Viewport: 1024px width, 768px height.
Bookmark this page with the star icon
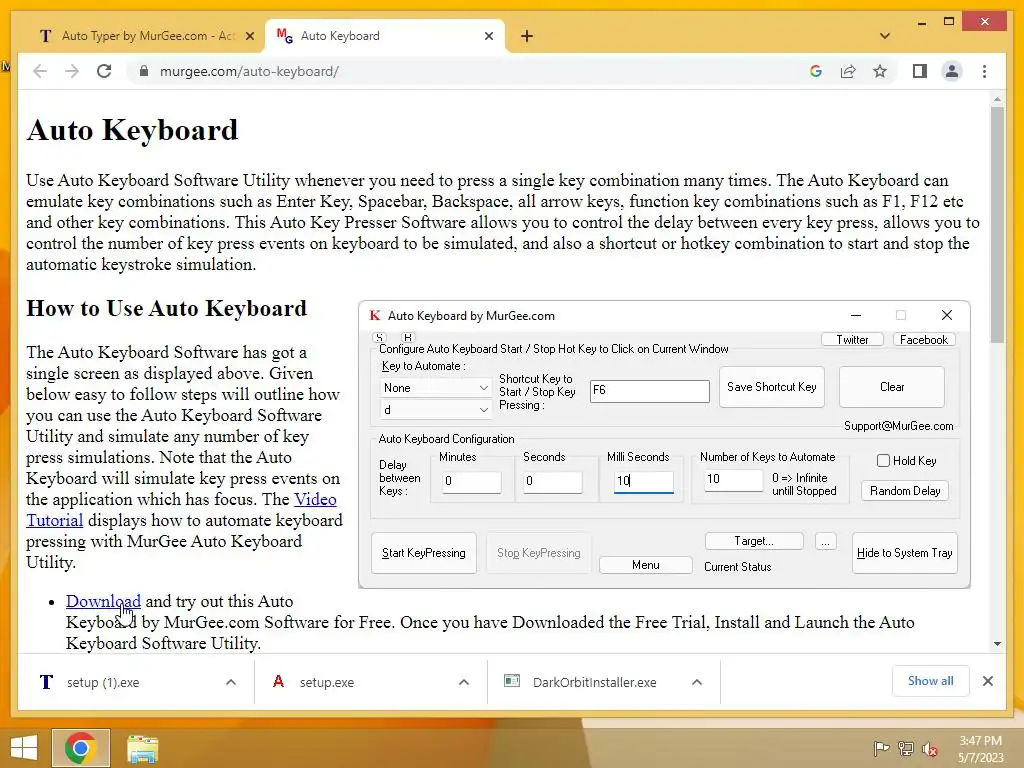click(880, 71)
